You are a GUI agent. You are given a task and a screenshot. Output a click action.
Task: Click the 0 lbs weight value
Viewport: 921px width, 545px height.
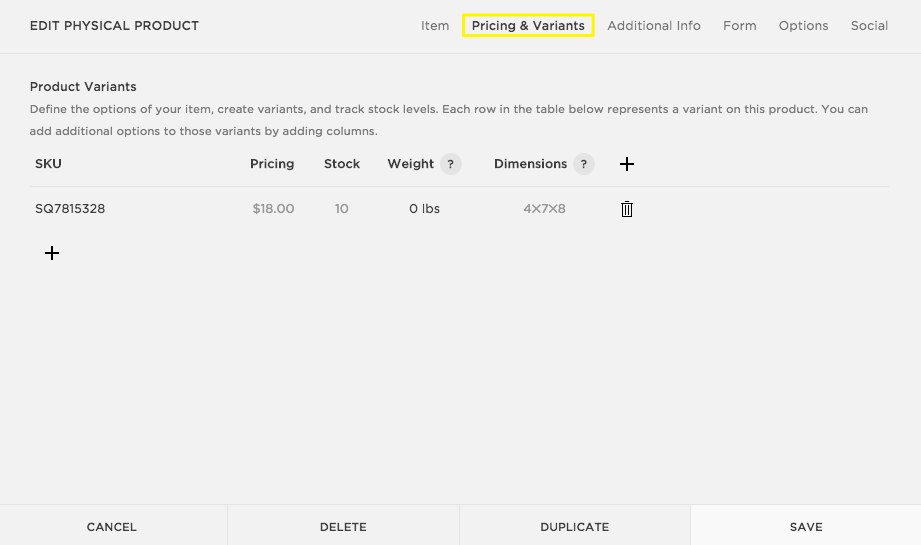pos(424,209)
